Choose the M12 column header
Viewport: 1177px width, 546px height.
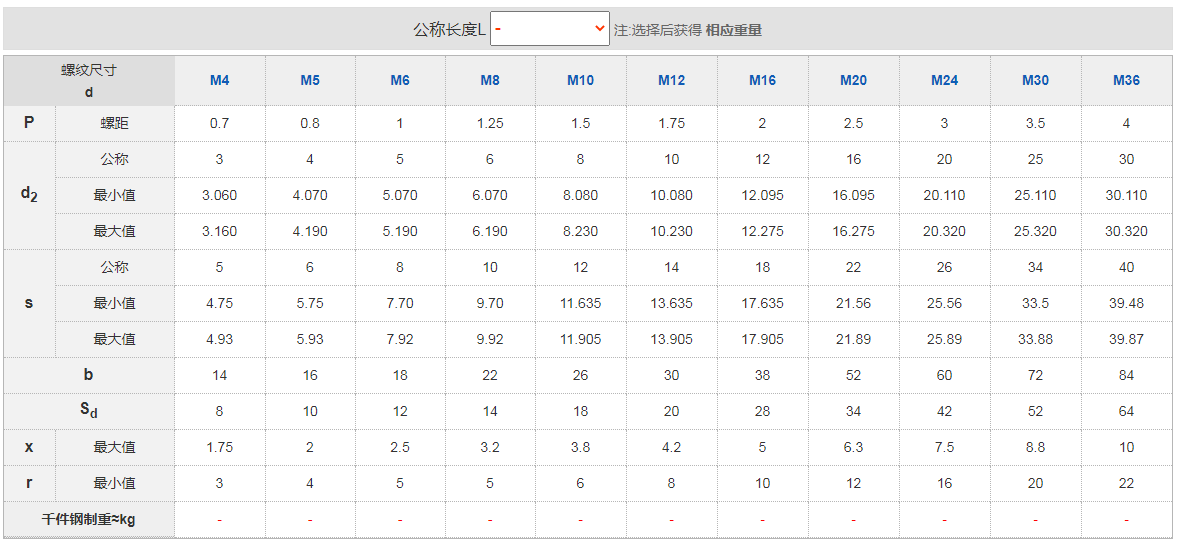click(x=671, y=80)
